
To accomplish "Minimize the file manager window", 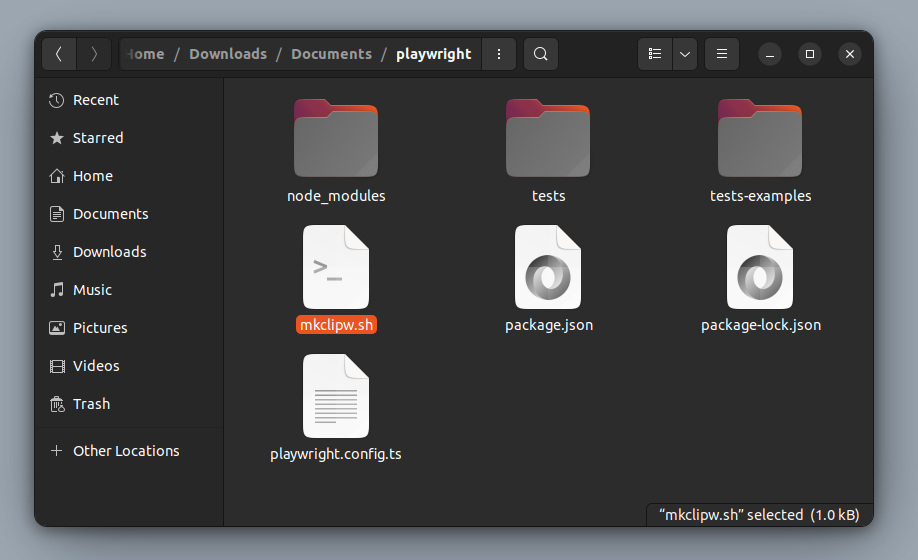I will coord(770,54).
